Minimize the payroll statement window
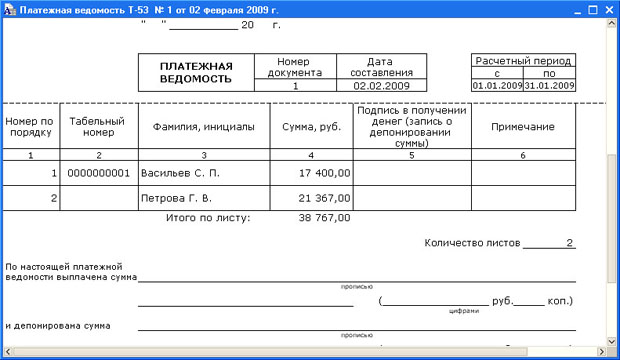 click(578, 10)
